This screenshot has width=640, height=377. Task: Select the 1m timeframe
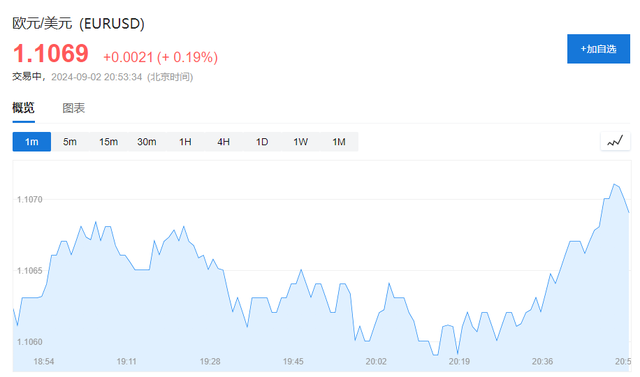32,142
